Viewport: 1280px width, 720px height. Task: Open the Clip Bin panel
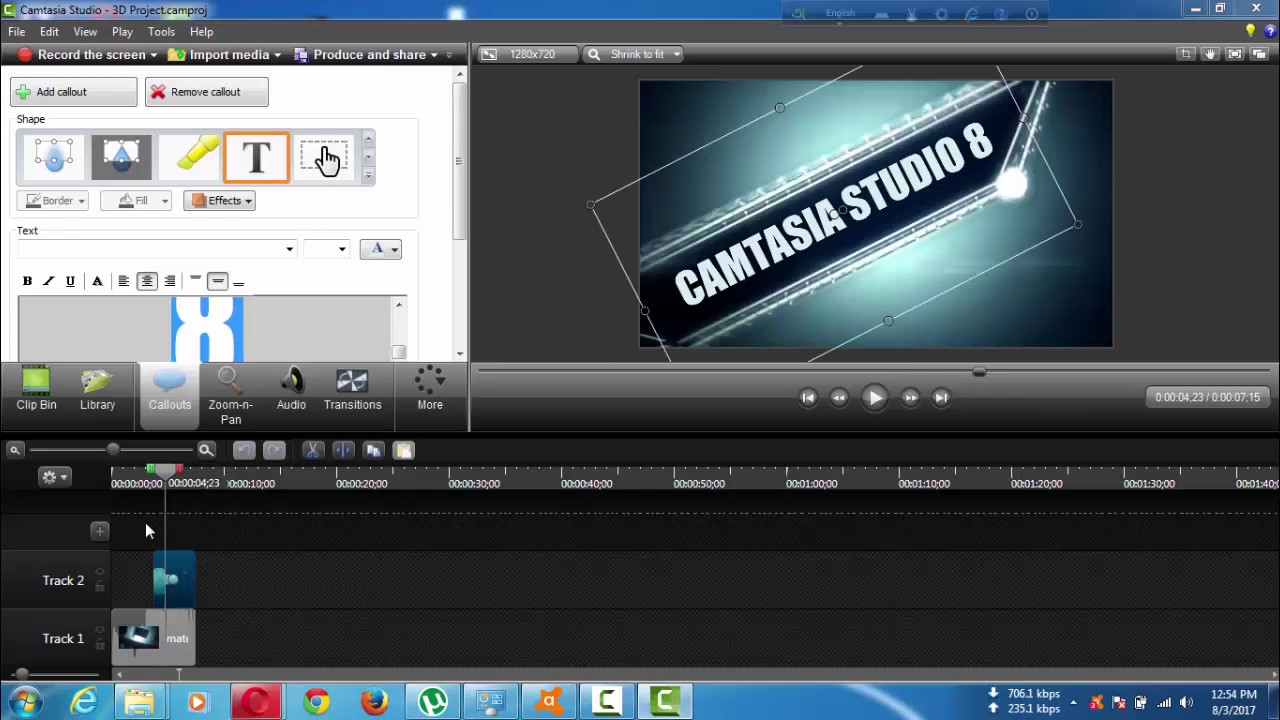coord(36,390)
